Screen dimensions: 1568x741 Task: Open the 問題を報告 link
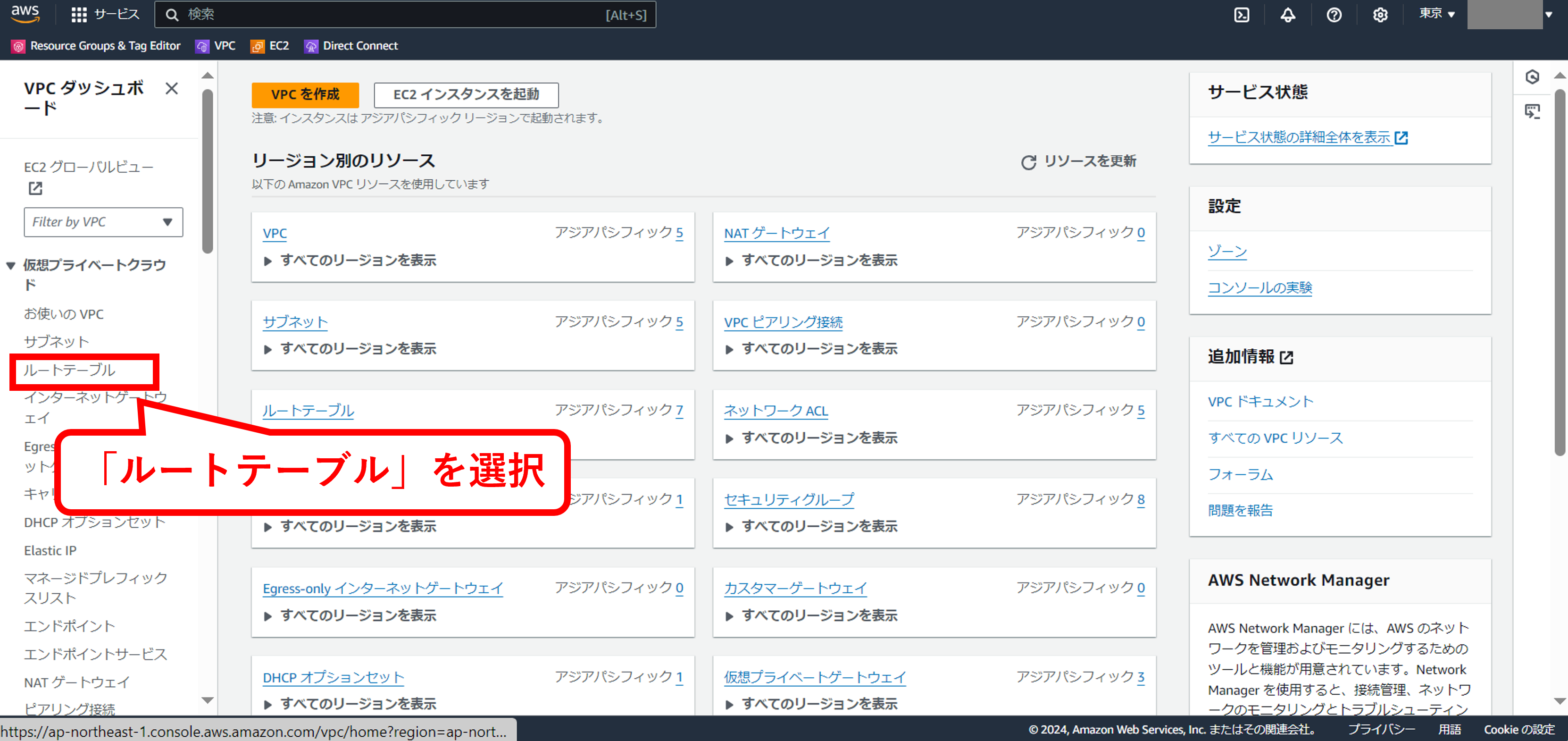click(1241, 510)
